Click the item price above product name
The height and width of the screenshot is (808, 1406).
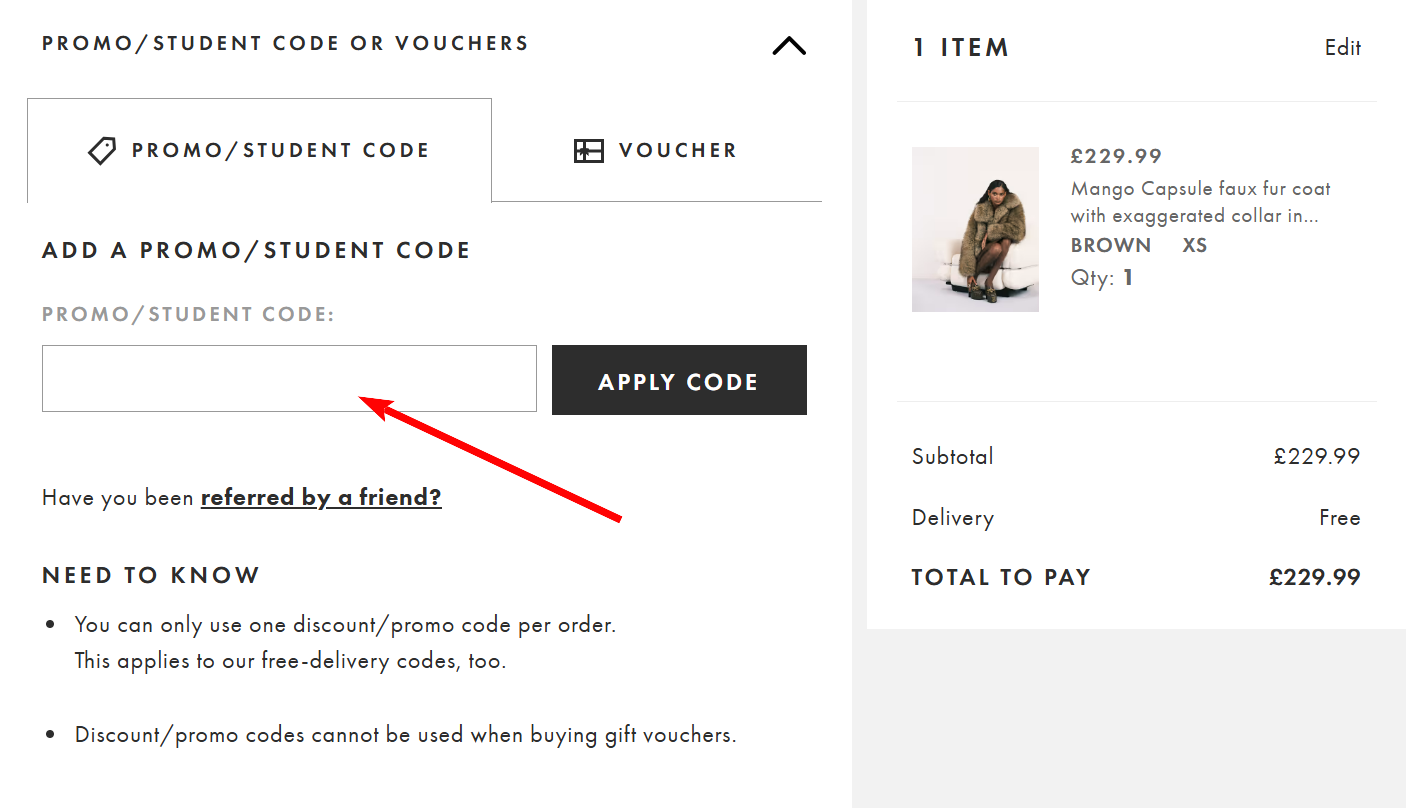1116,156
